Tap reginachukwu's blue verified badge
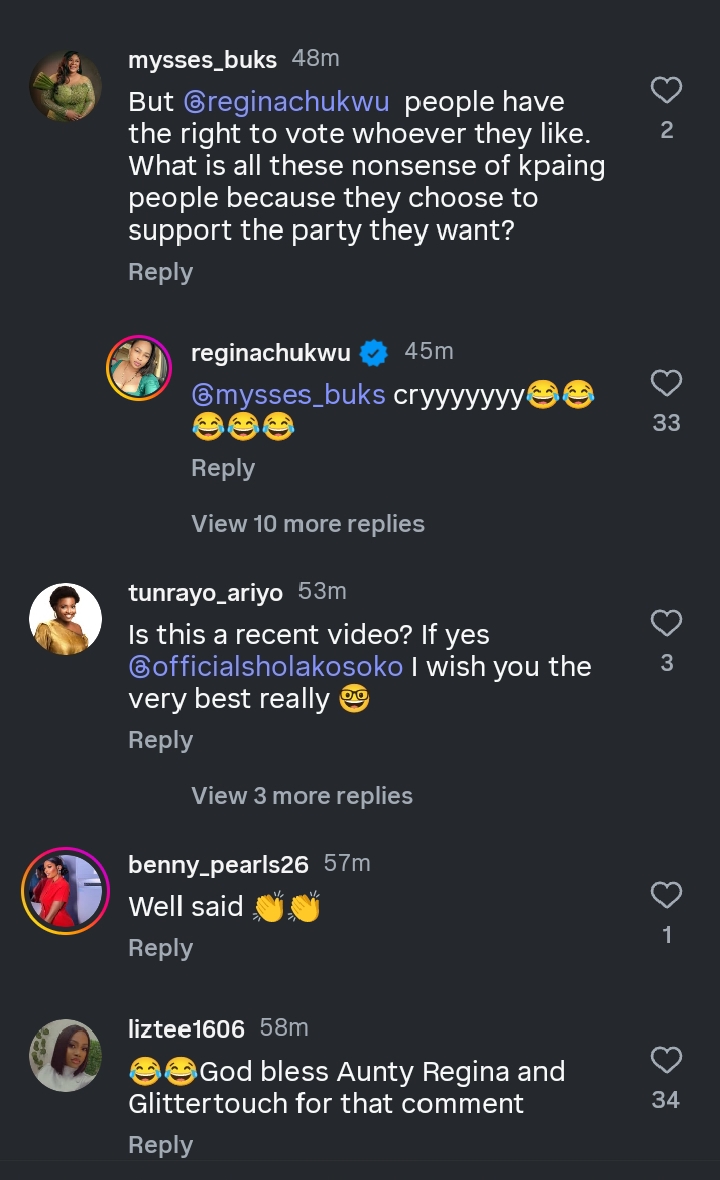This screenshot has width=720, height=1180. pyautogui.click(x=373, y=353)
